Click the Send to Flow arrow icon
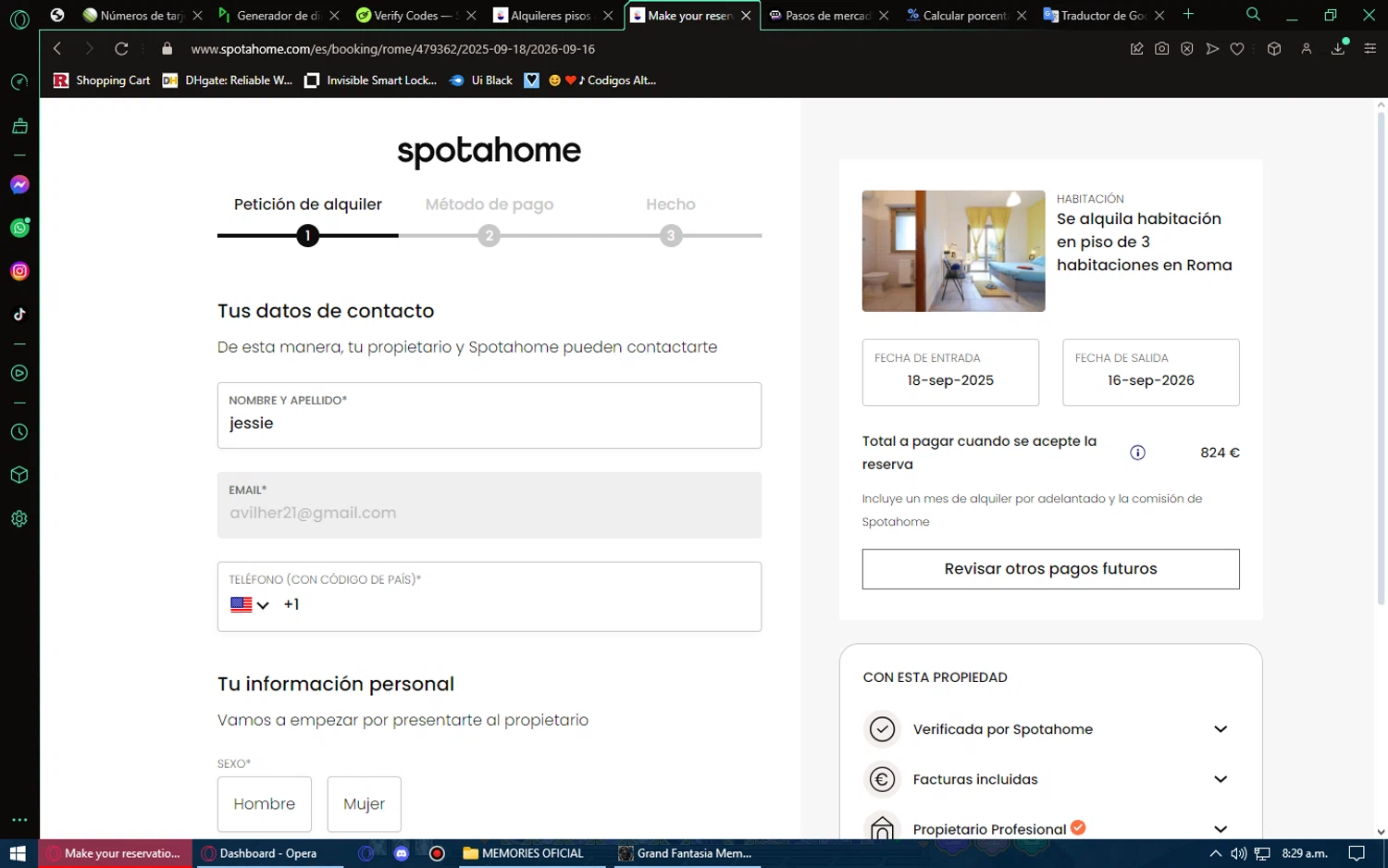1388x868 pixels. [x=1212, y=49]
